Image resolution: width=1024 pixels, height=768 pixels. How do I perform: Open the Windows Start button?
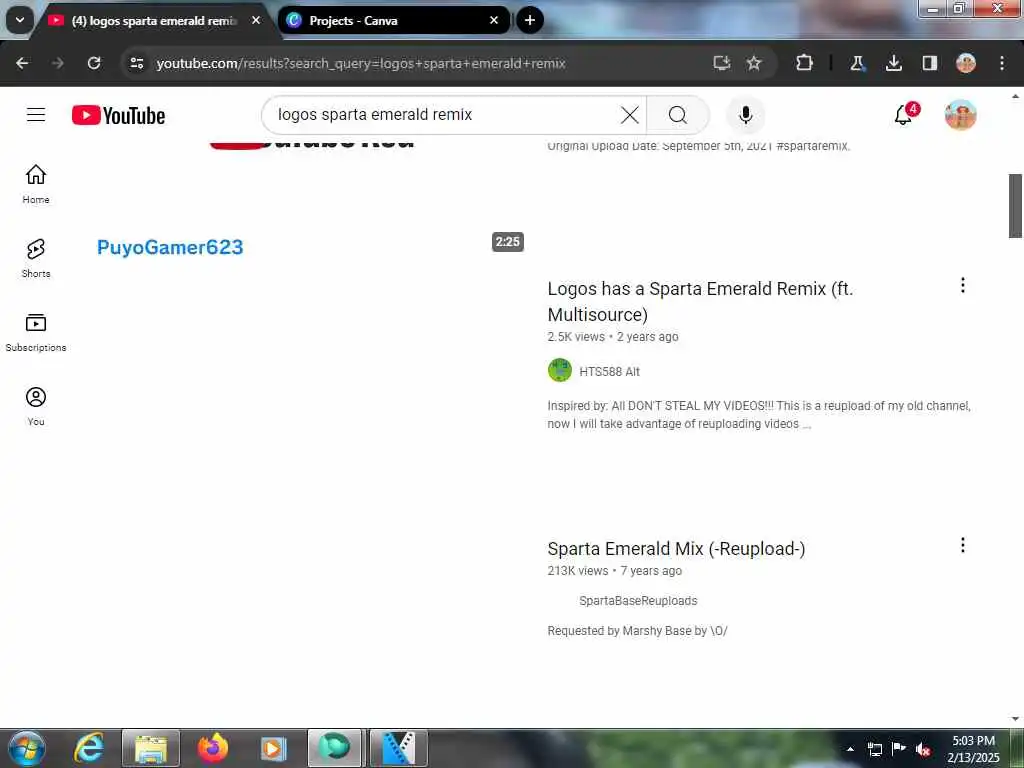point(26,748)
